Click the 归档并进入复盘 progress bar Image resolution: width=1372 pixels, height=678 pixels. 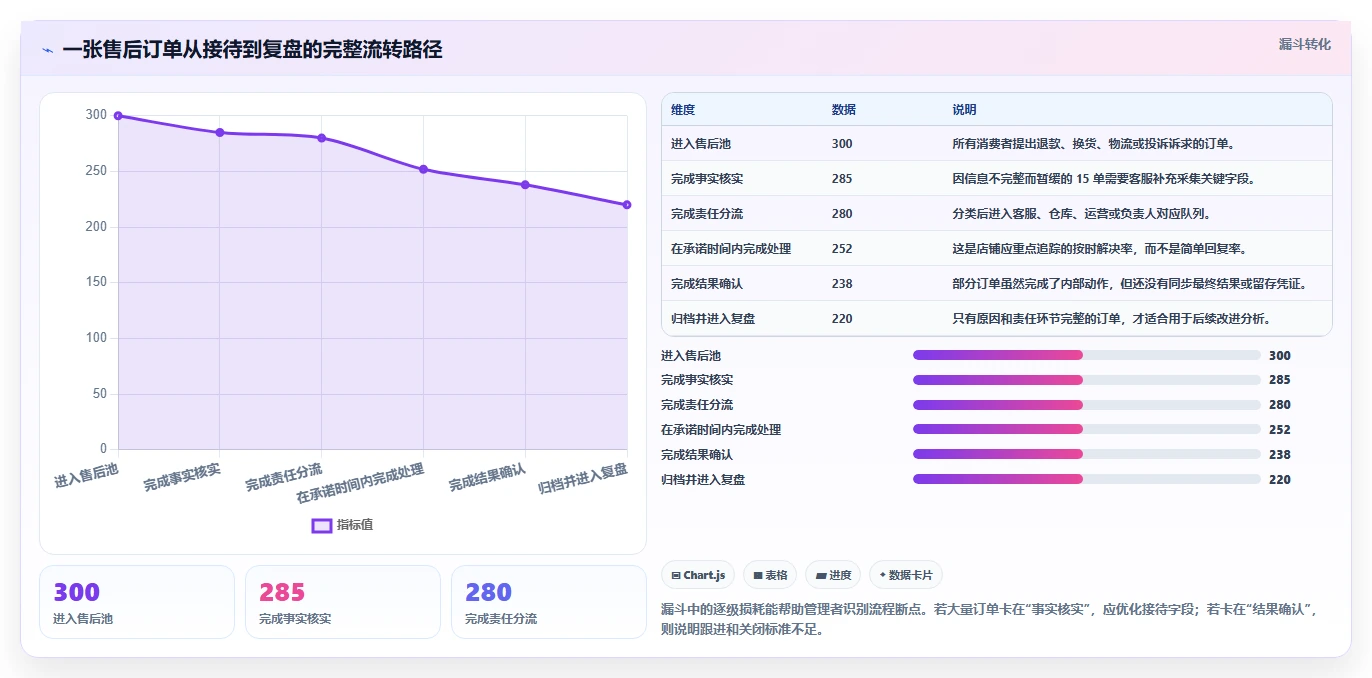click(x=1087, y=479)
